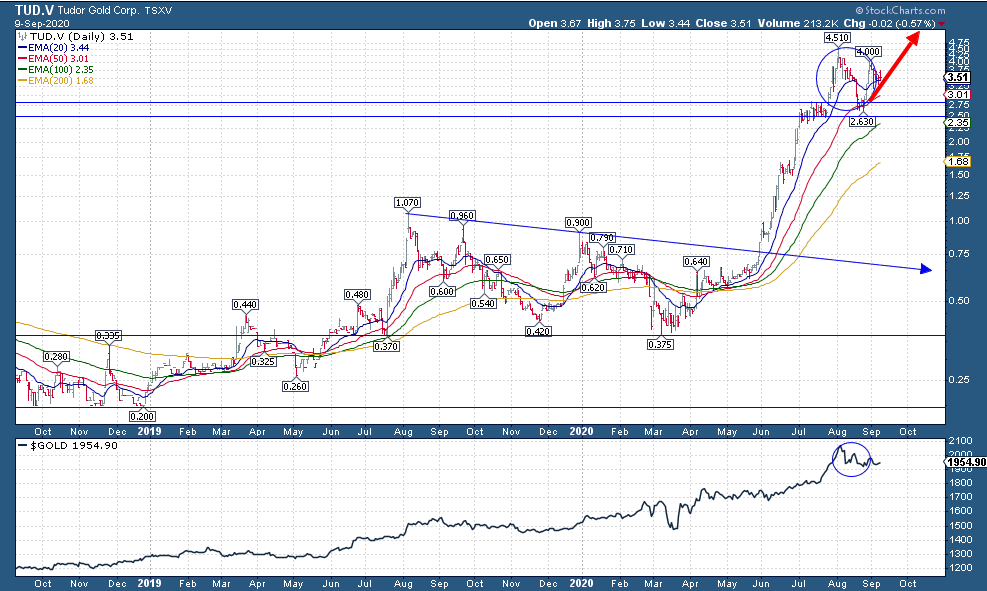Click the boxed 1954.90 tag on gold axis
Screen dimensions: 987x591
(966, 463)
